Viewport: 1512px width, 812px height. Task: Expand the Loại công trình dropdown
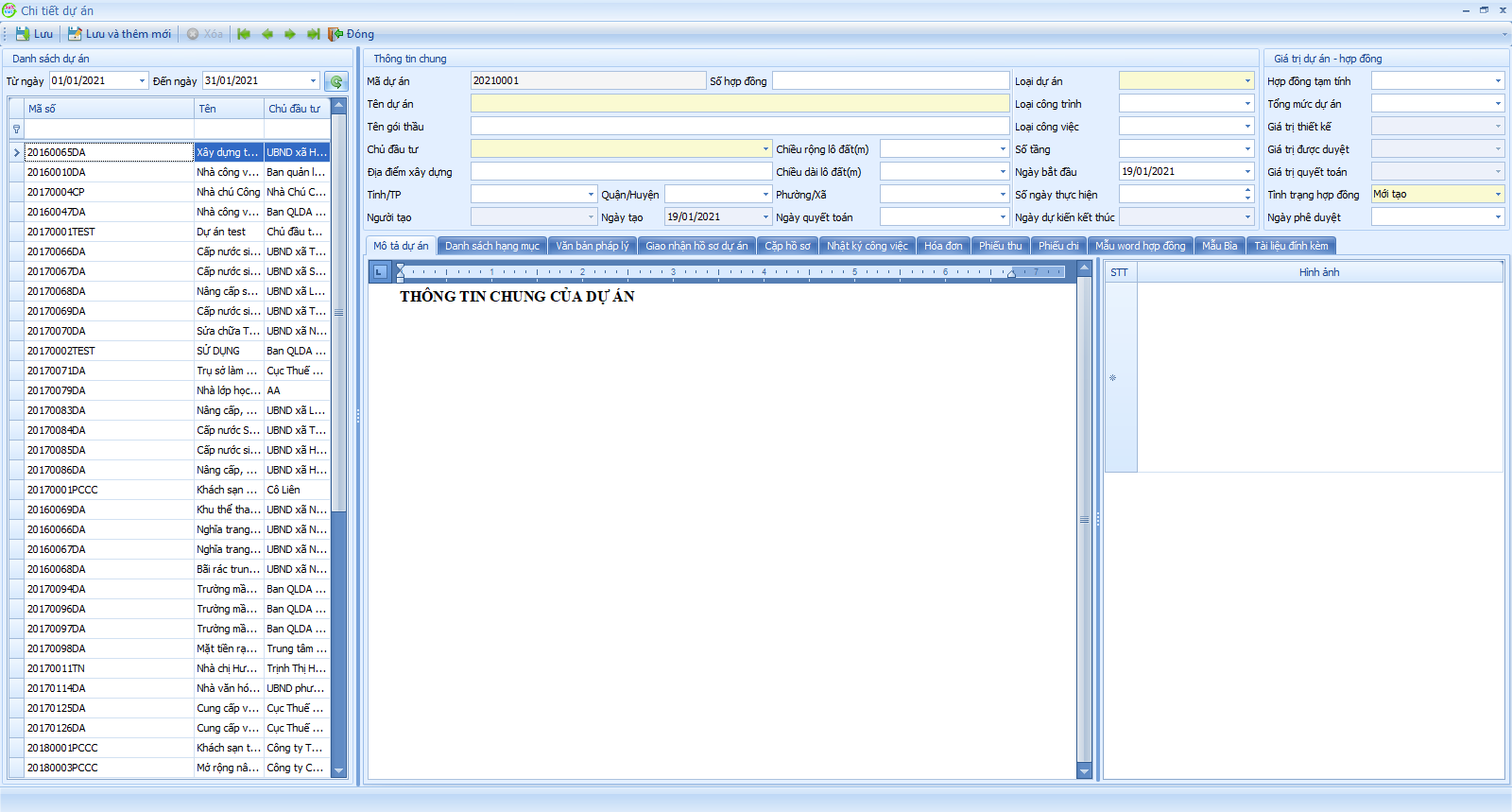1247,104
